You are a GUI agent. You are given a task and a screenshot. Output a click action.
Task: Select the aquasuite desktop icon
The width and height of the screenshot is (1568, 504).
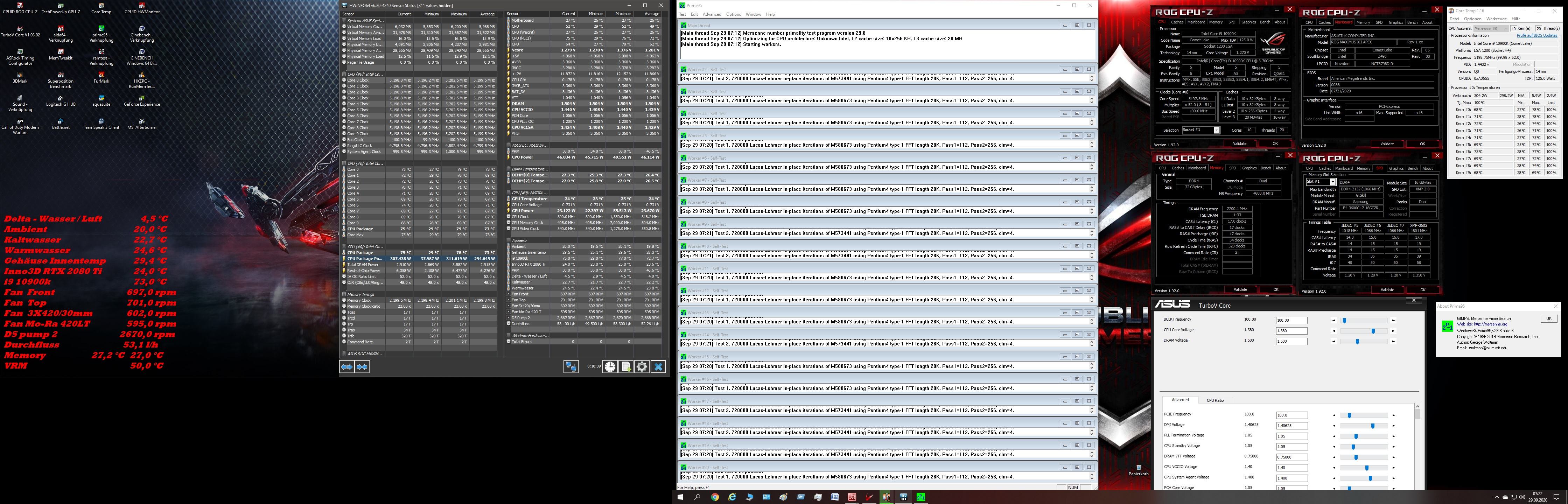101,100
